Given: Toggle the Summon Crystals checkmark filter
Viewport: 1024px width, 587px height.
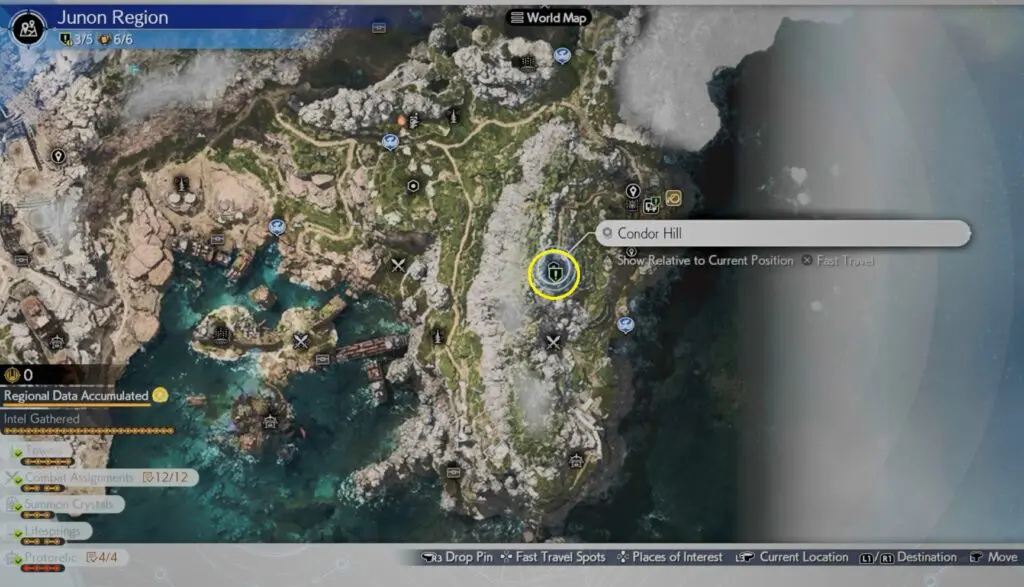Looking at the screenshot, I should (x=16, y=504).
